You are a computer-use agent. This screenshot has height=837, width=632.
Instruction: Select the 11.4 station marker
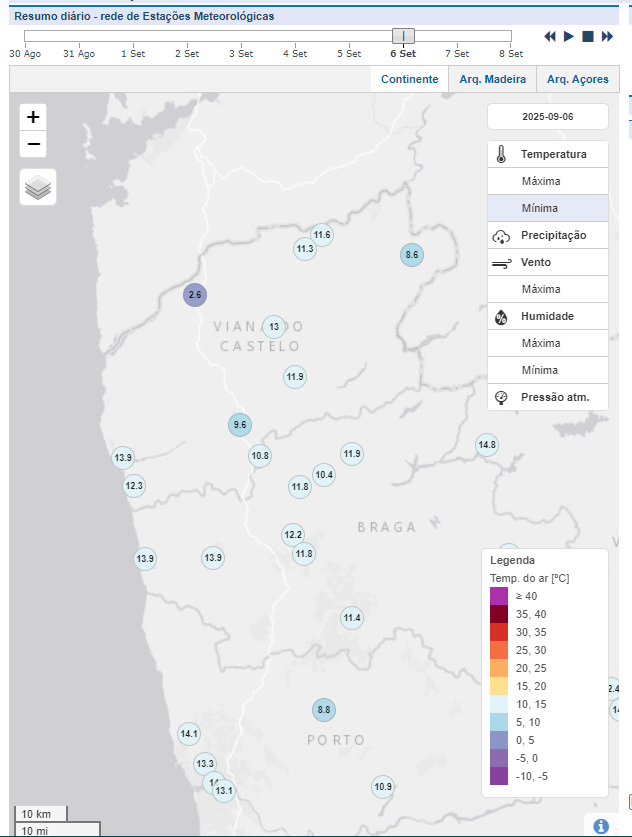pos(352,618)
